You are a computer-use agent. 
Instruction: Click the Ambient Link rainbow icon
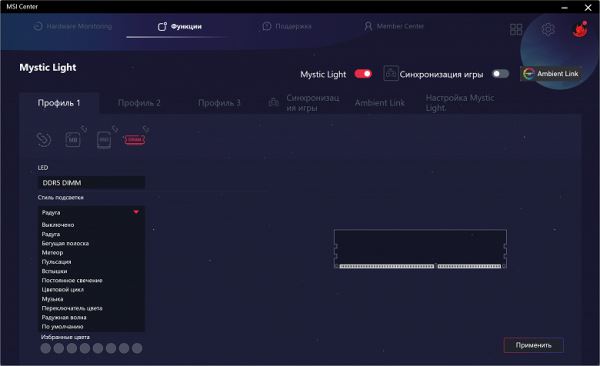click(528, 74)
